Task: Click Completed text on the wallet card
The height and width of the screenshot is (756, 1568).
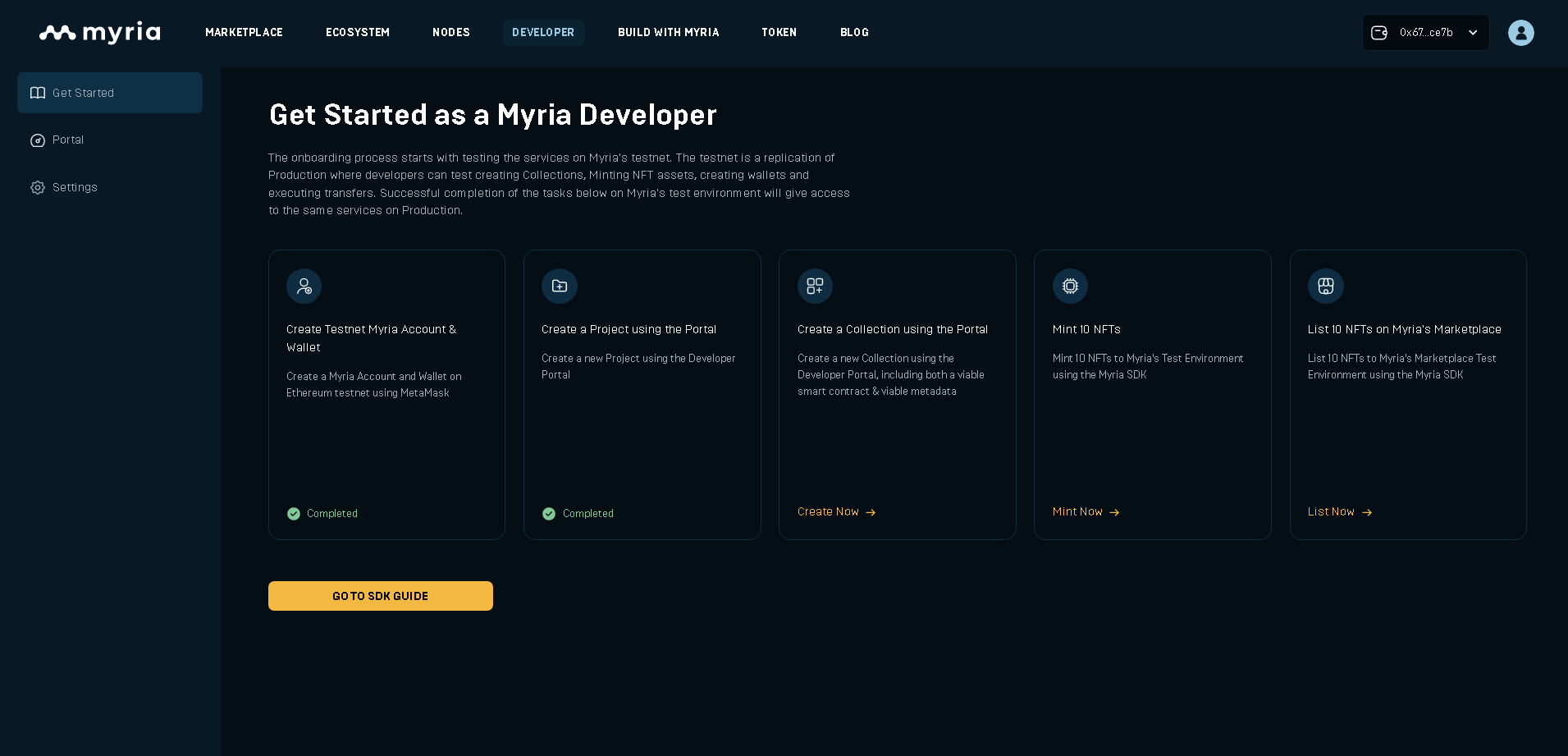Action: (332, 514)
